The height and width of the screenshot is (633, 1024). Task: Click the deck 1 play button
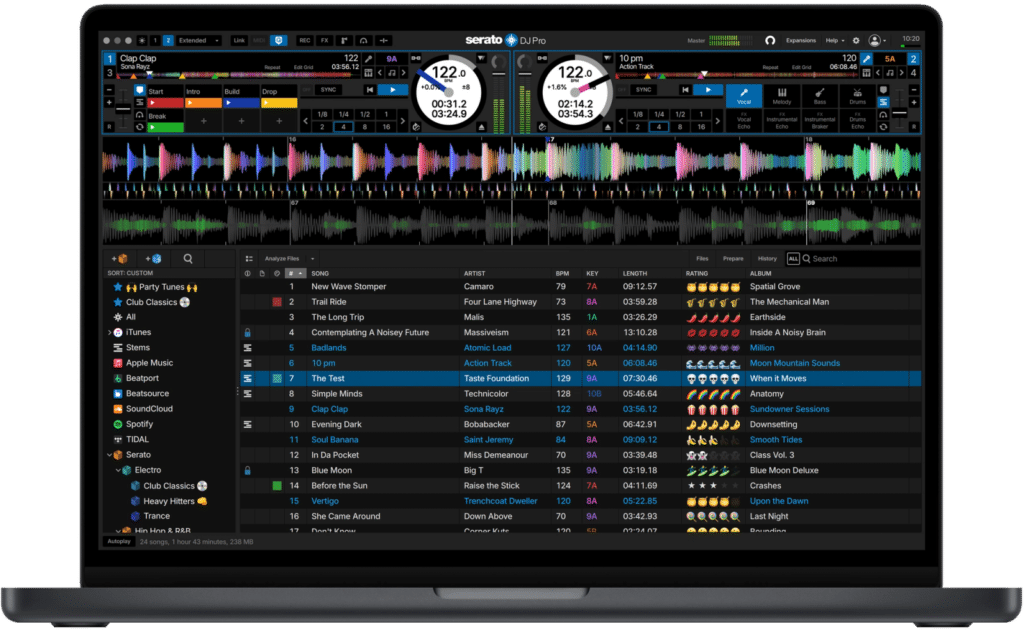coord(392,89)
